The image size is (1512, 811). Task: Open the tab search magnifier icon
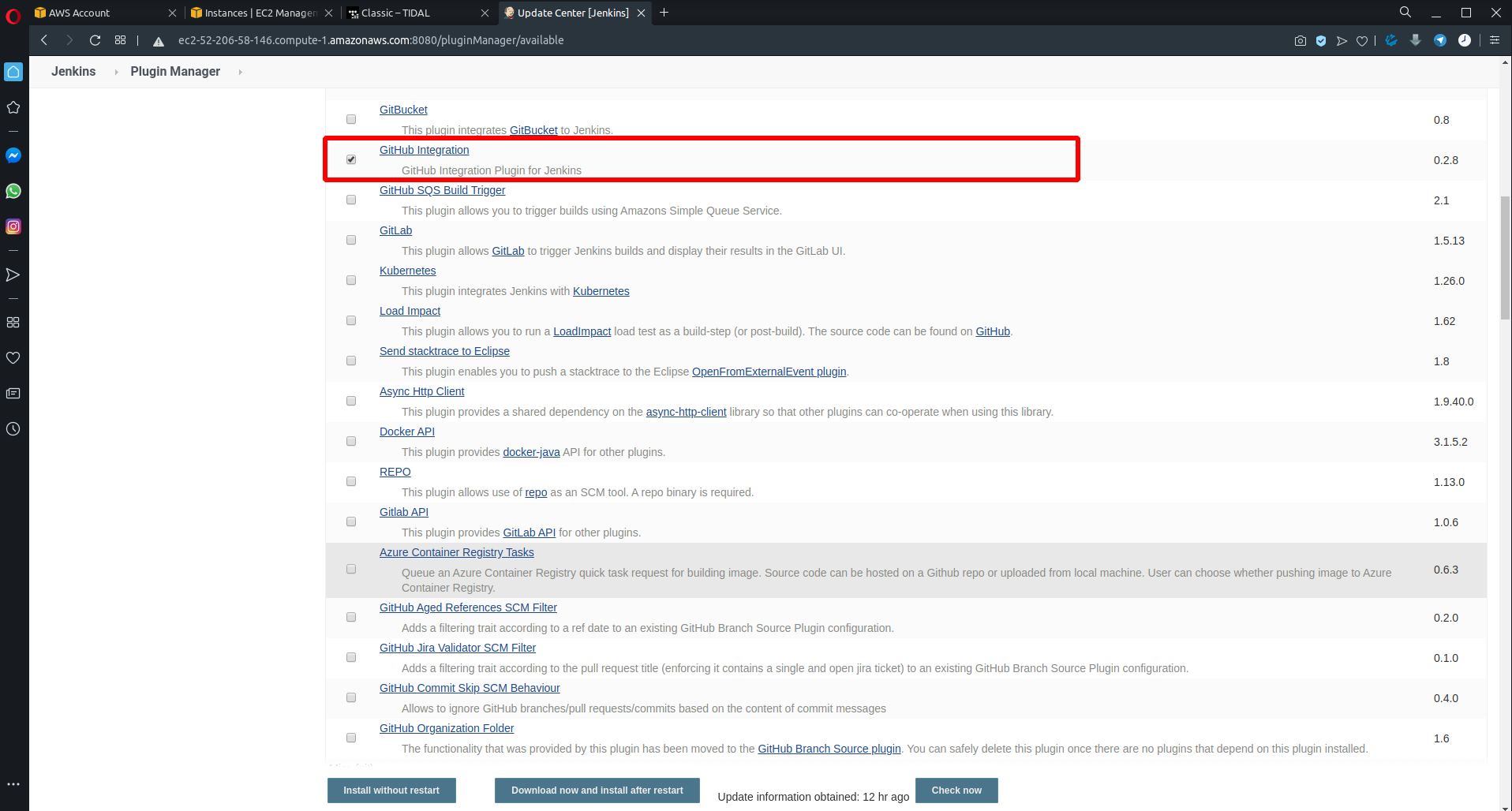pyautogui.click(x=1405, y=13)
